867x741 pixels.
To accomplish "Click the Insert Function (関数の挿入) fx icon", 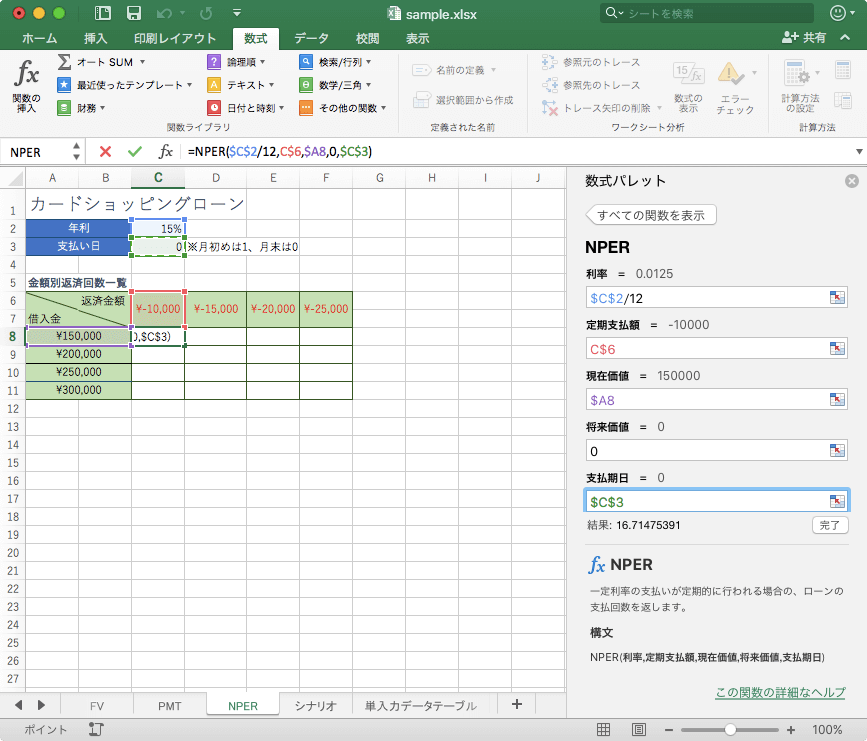I will [x=27, y=73].
